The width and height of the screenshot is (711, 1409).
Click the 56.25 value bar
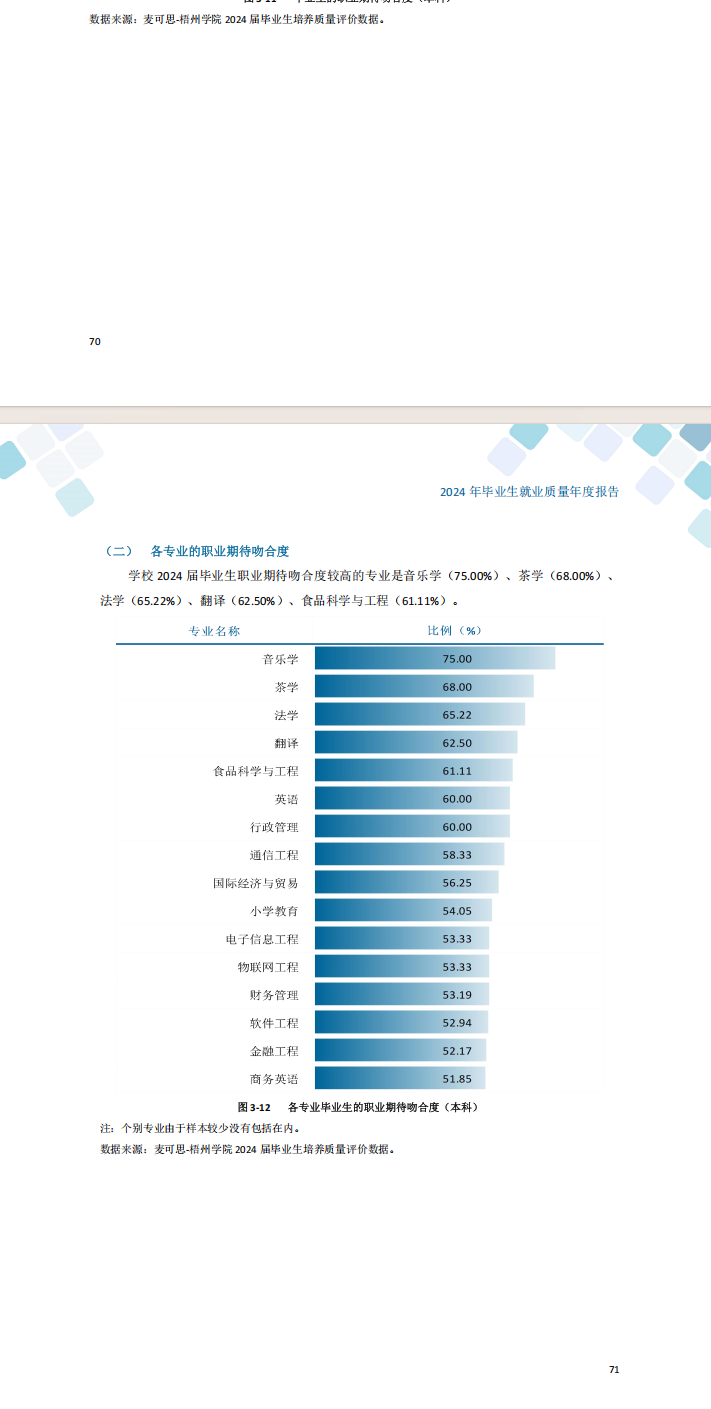(407, 882)
